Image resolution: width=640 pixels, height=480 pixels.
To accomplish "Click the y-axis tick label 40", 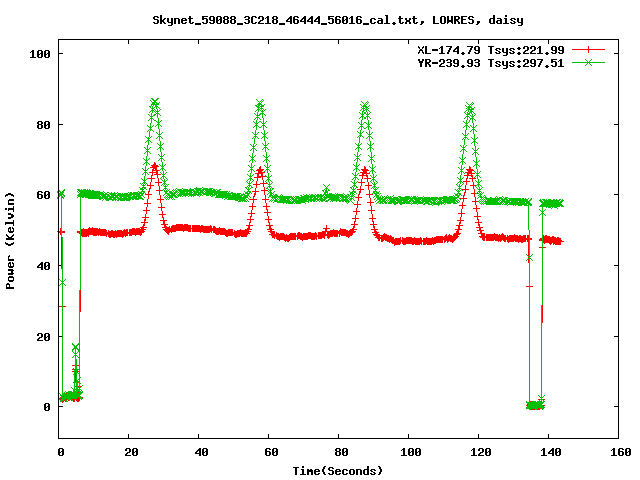I will 44,266.
